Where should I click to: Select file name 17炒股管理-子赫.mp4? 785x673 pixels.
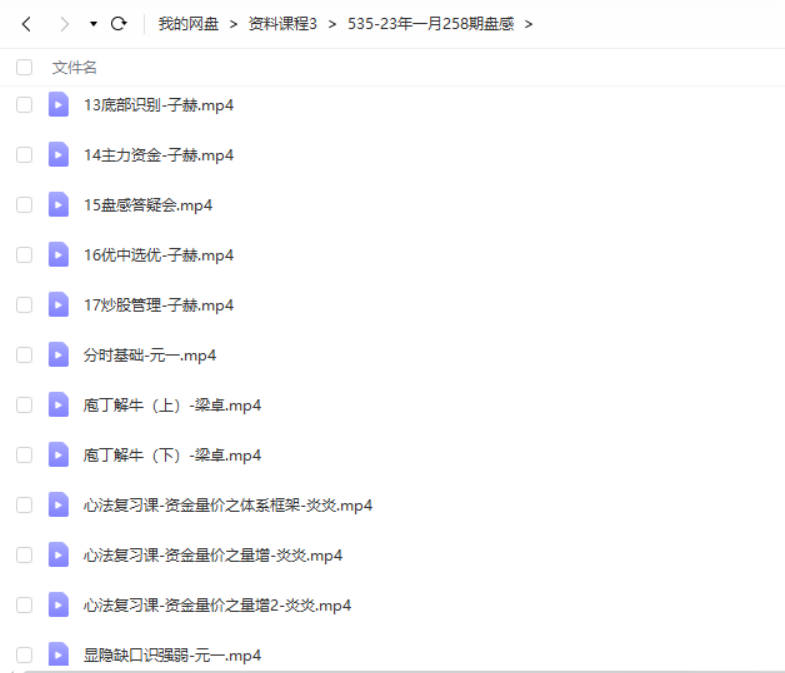tap(159, 305)
